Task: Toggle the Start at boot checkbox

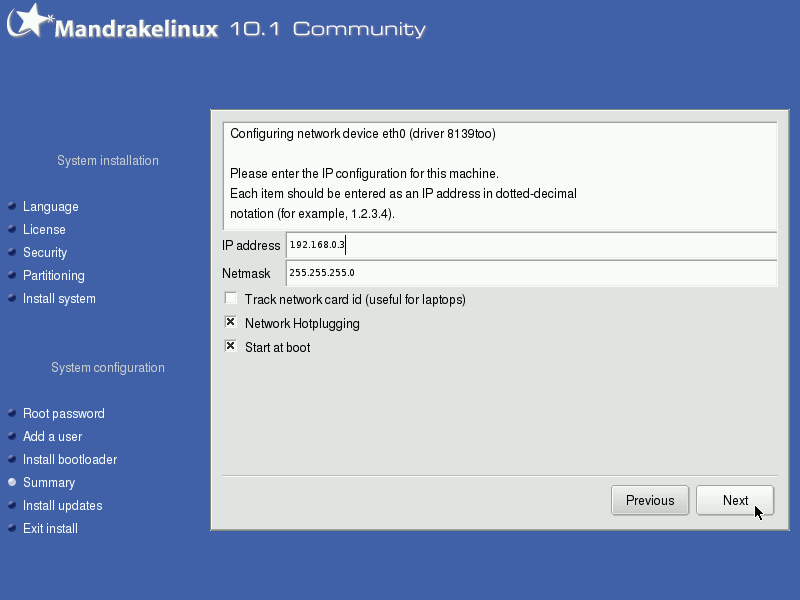Action: click(x=231, y=346)
